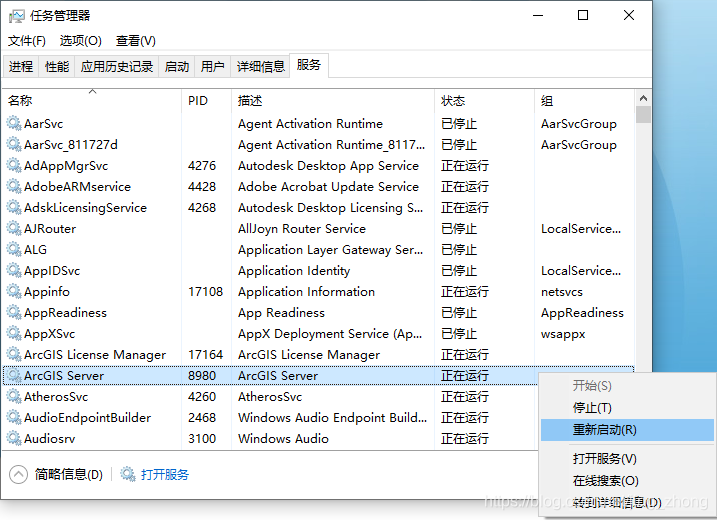Choose 重新启动(R) in the context menu
717x520 pixels.
[x=627, y=430]
